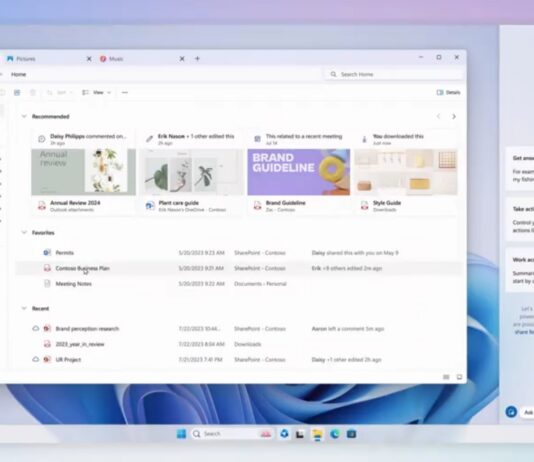The height and width of the screenshot is (462, 534).
Task: Click the blue toolbar icon beside Delete
Action: (x=17, y=93)
